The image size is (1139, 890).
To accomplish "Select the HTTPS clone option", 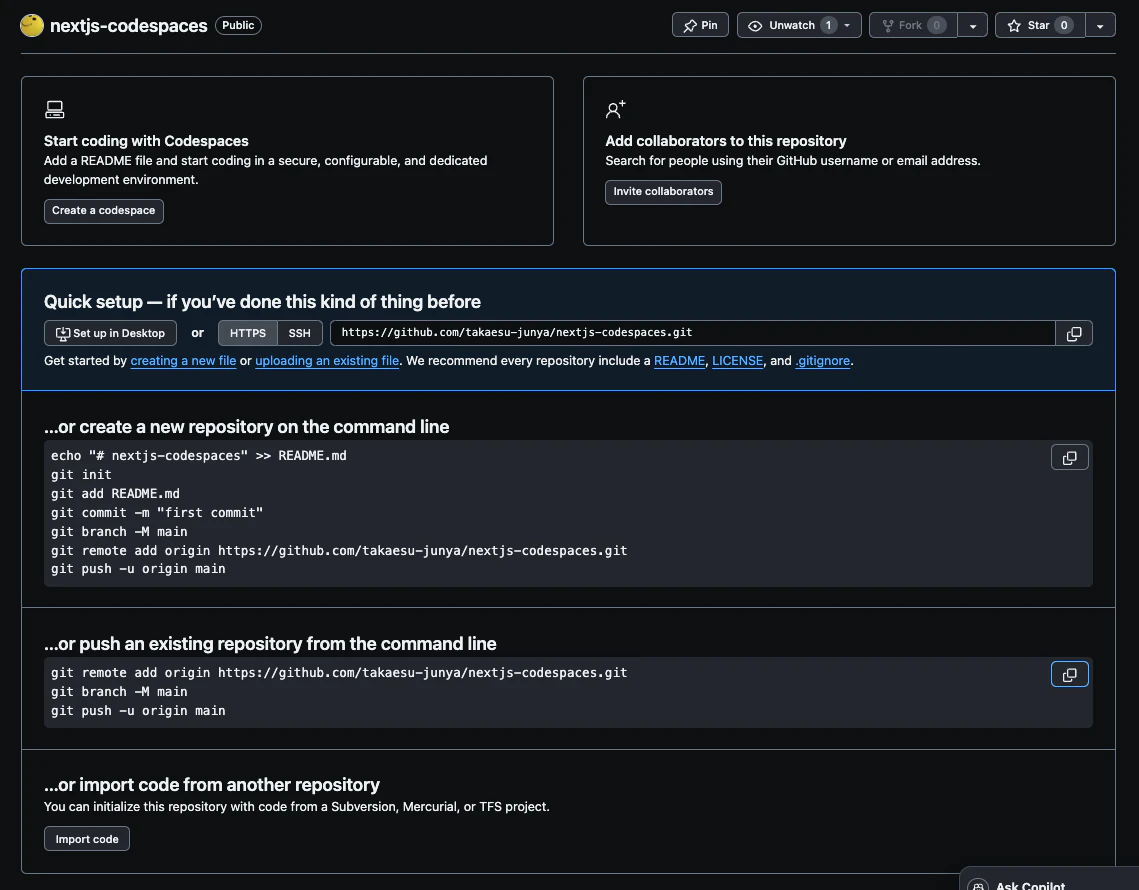I will [x=248, y=333].
